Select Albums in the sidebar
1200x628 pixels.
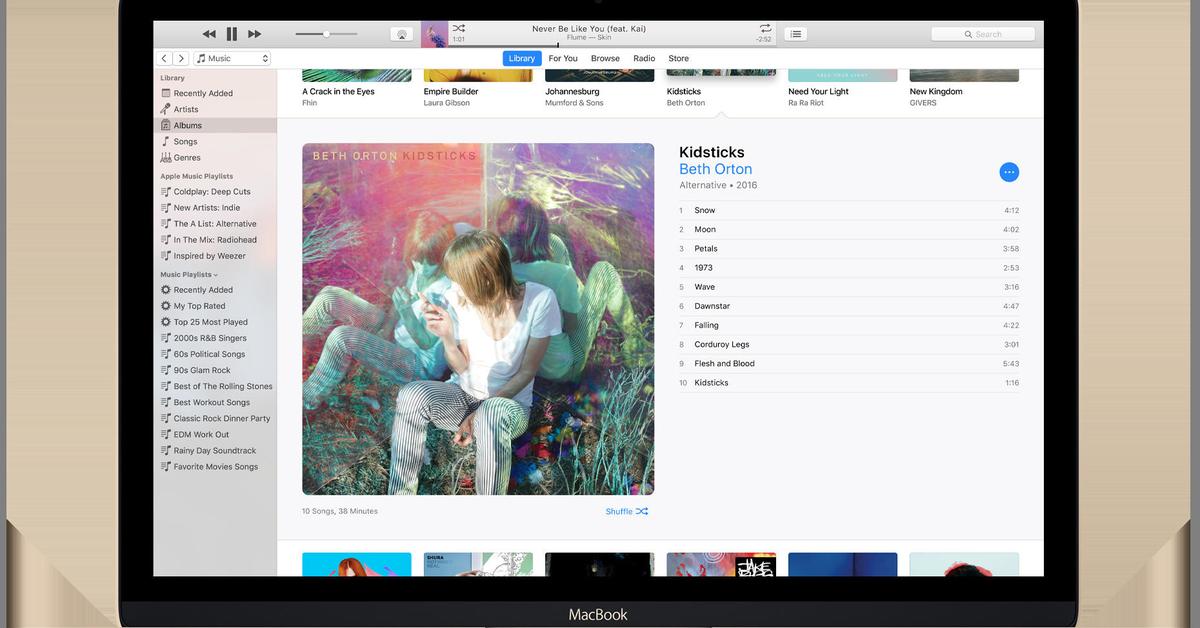click(x=215, y=126)
